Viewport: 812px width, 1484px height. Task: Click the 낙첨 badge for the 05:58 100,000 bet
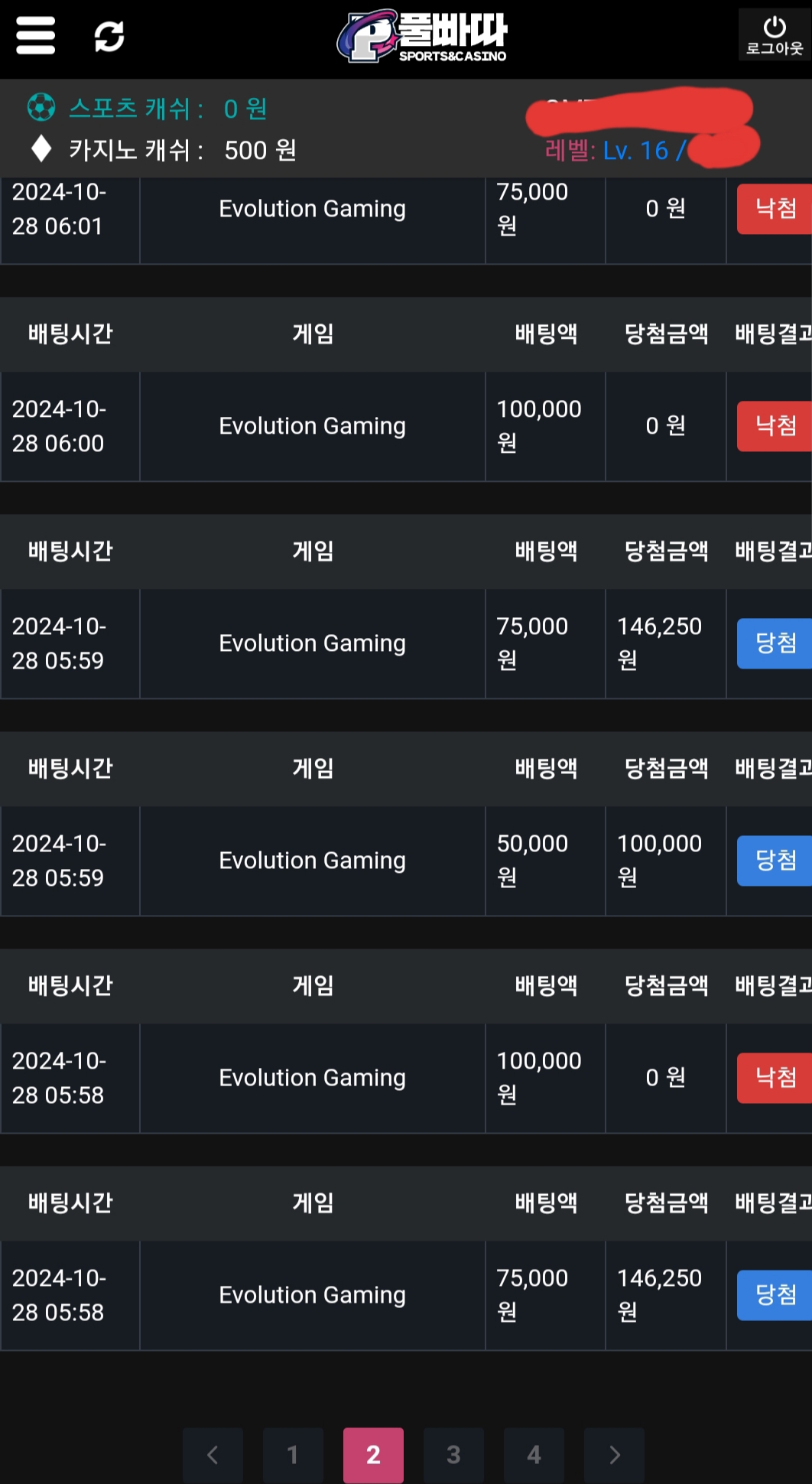(774, 1078)
